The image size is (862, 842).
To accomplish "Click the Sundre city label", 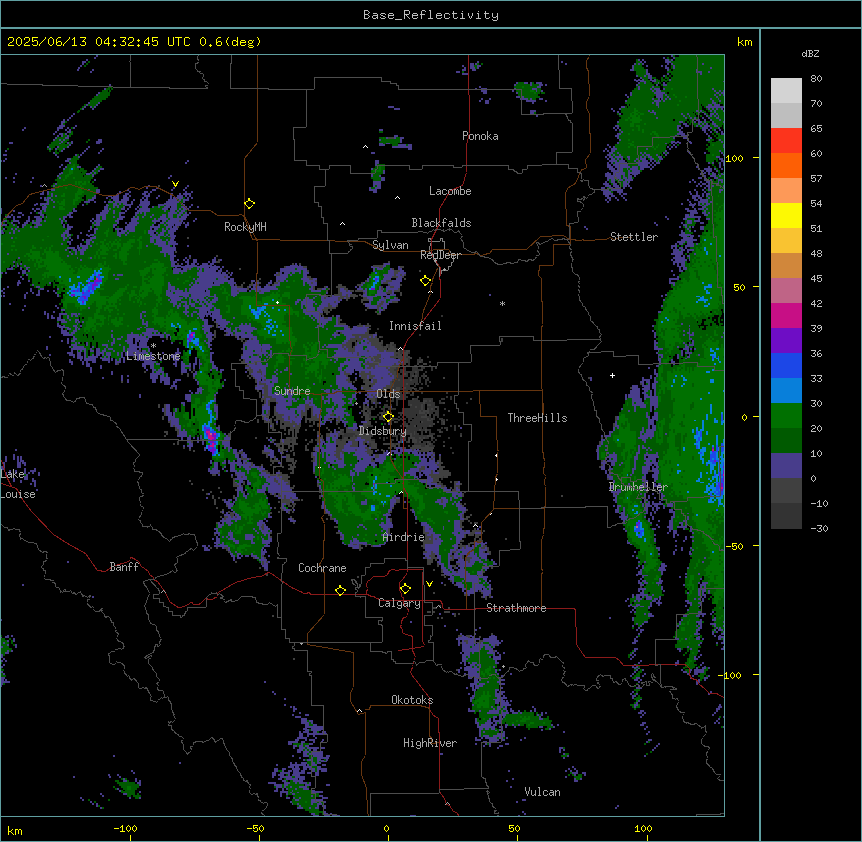I will tap(292, 391).
